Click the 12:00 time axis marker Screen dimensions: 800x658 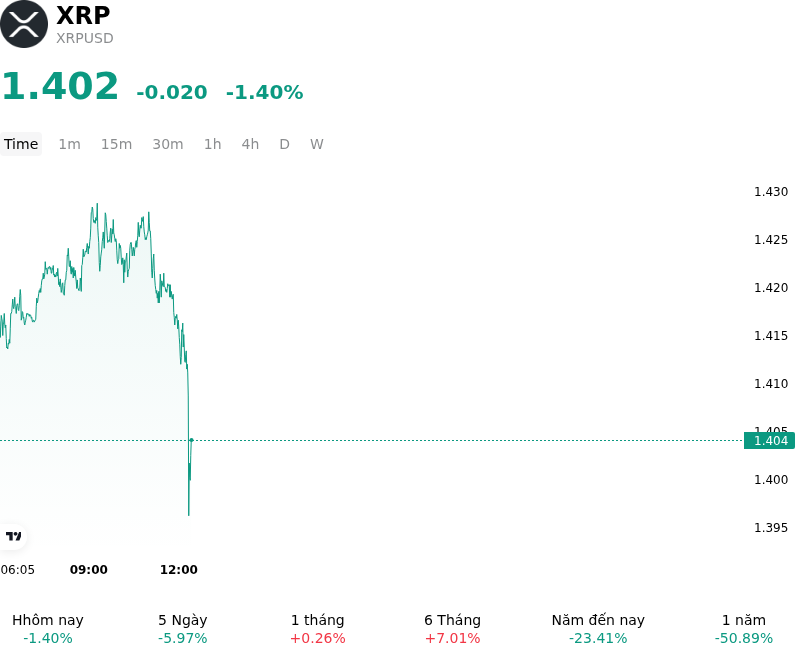pyautogui.click(x=179, y=569)
